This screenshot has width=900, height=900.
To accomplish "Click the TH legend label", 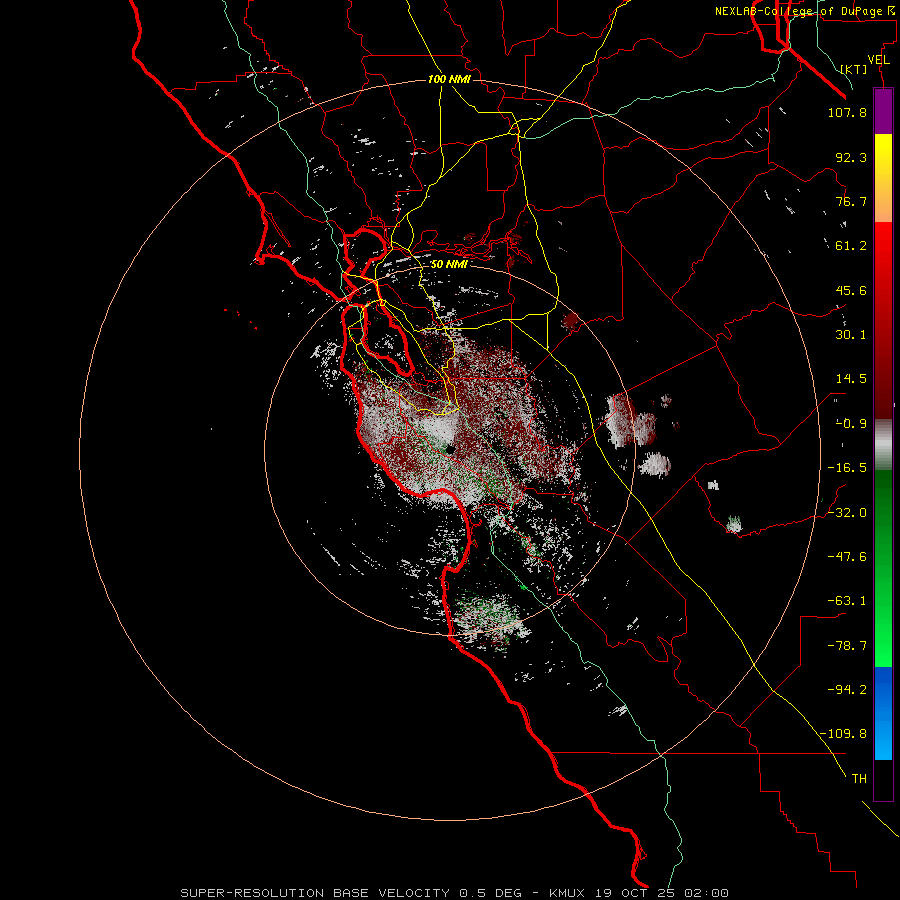I will pyautogui.click(x=859, y=779).
